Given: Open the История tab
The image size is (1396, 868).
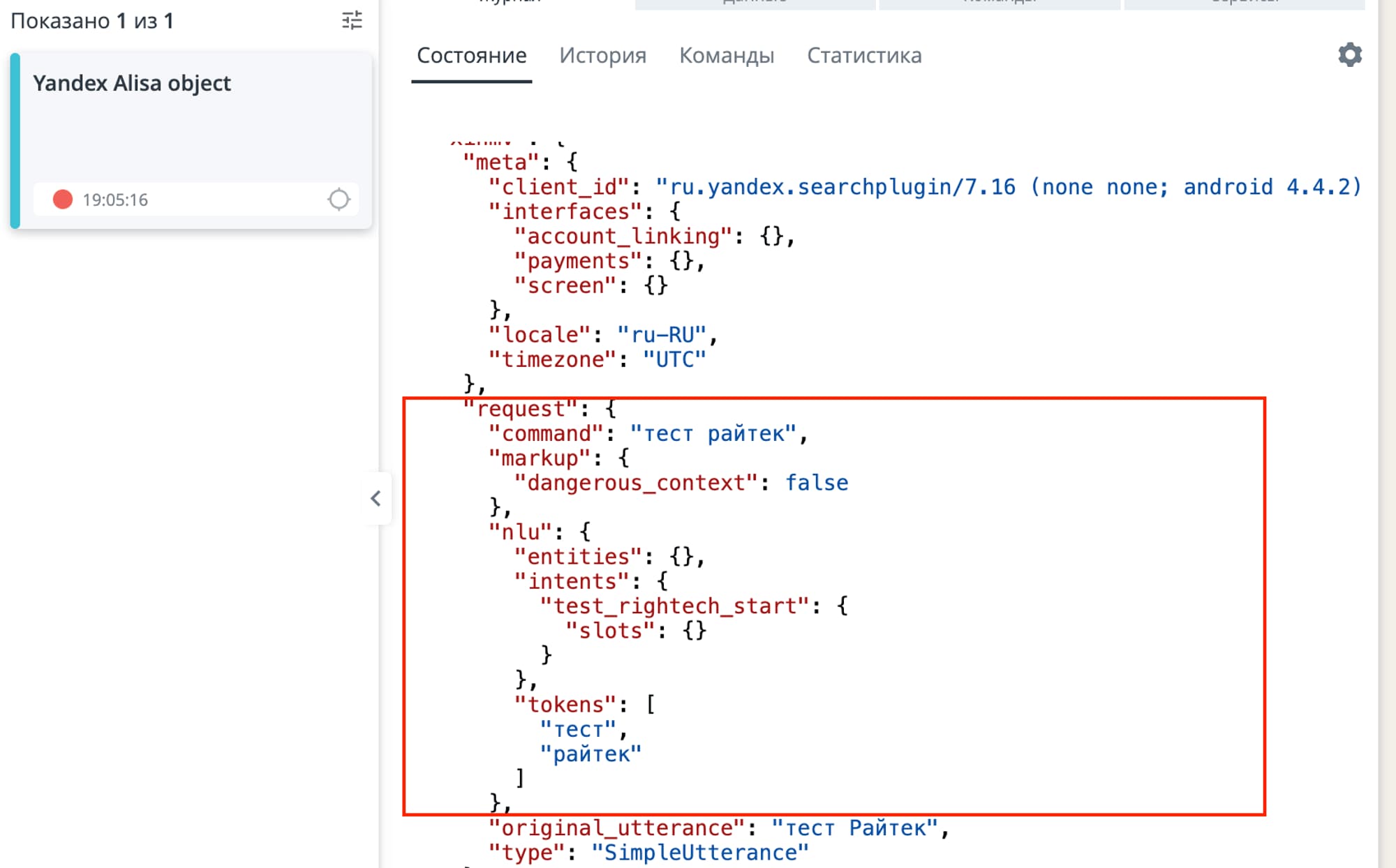Looking at the screenshot, I should 602,56.
